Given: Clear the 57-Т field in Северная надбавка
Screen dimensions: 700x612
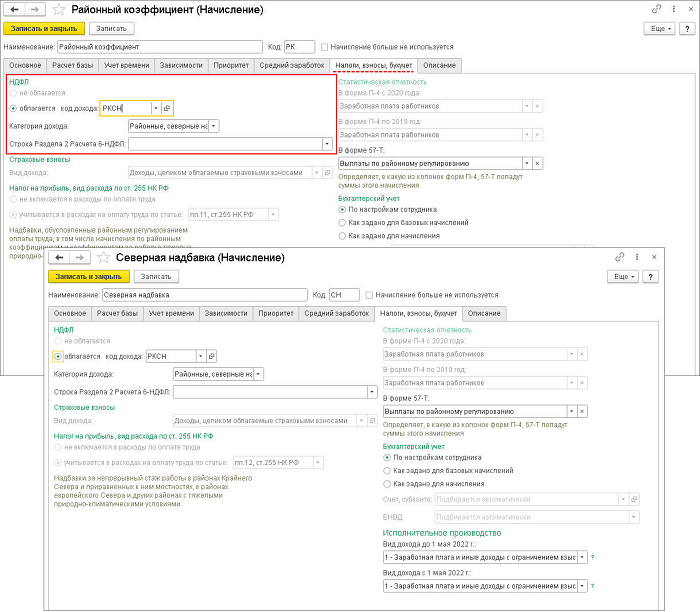Looking at the screenshot, I should (x=585, y=411).
